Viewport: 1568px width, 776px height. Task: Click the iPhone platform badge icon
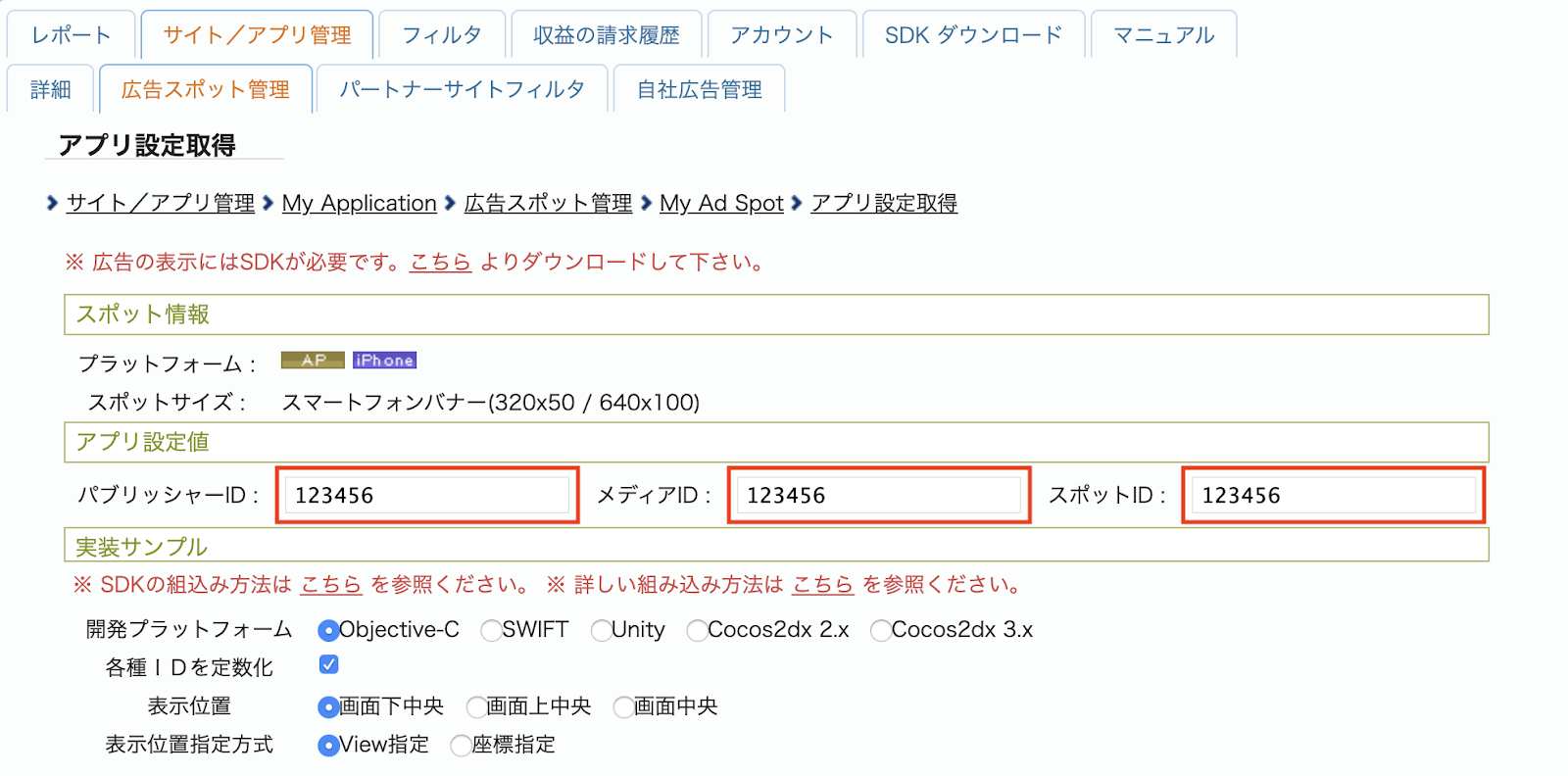coord(384,361)
